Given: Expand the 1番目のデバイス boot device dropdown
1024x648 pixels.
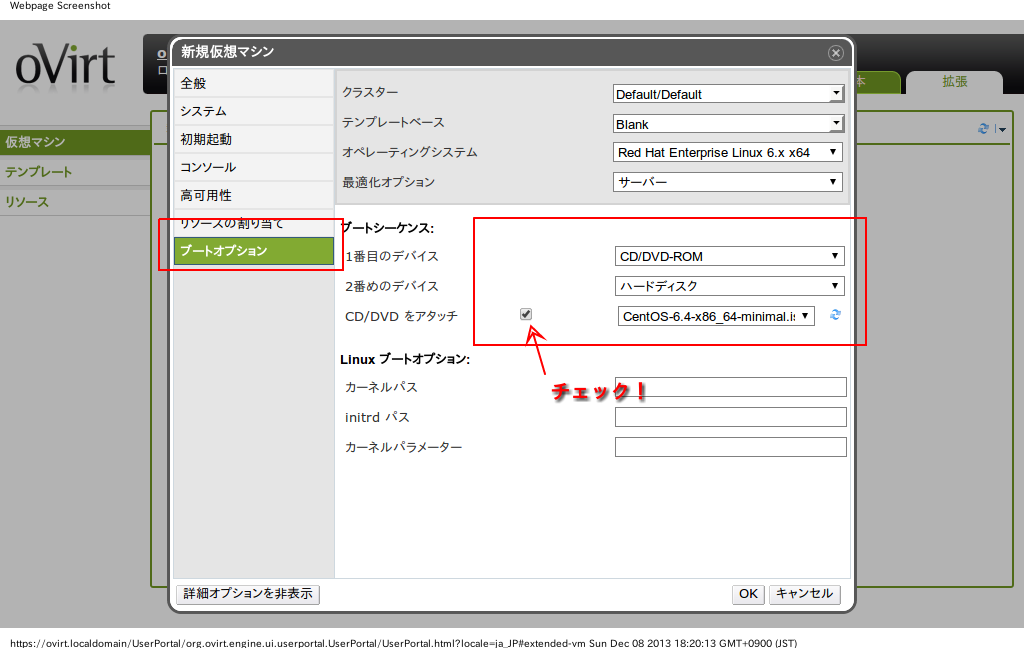Looking at the screenshot, I should pos(730,256).
